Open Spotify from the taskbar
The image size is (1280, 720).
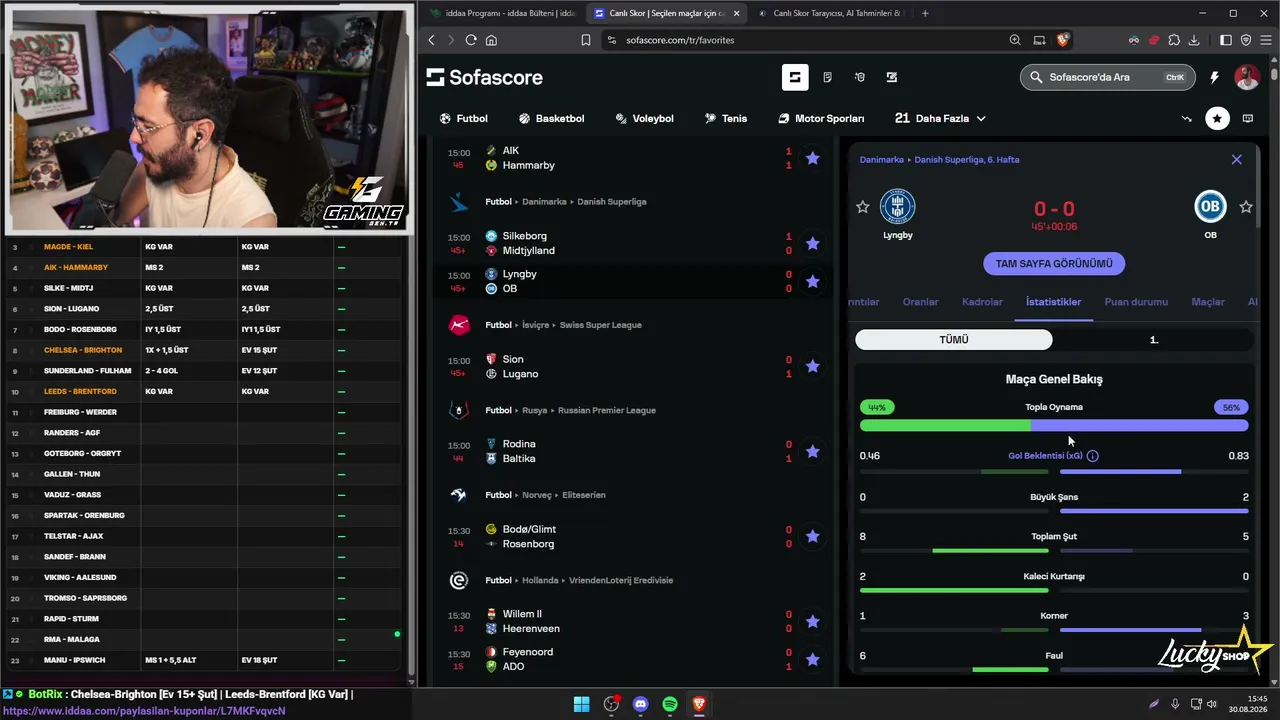pyautogui.click(x=670, y=704)
